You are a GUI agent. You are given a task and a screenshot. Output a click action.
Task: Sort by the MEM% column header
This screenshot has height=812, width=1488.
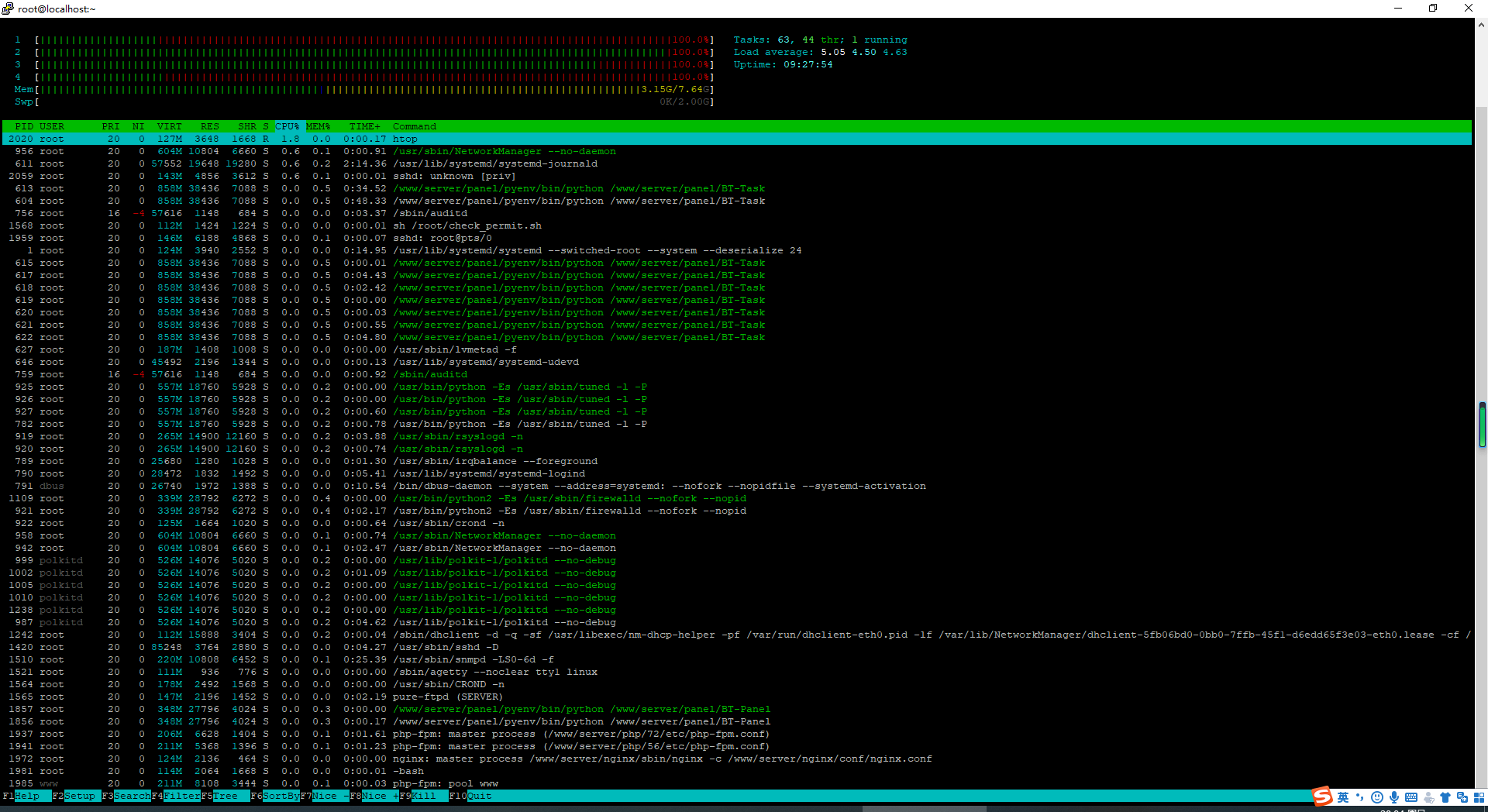[x=319, y=126]
